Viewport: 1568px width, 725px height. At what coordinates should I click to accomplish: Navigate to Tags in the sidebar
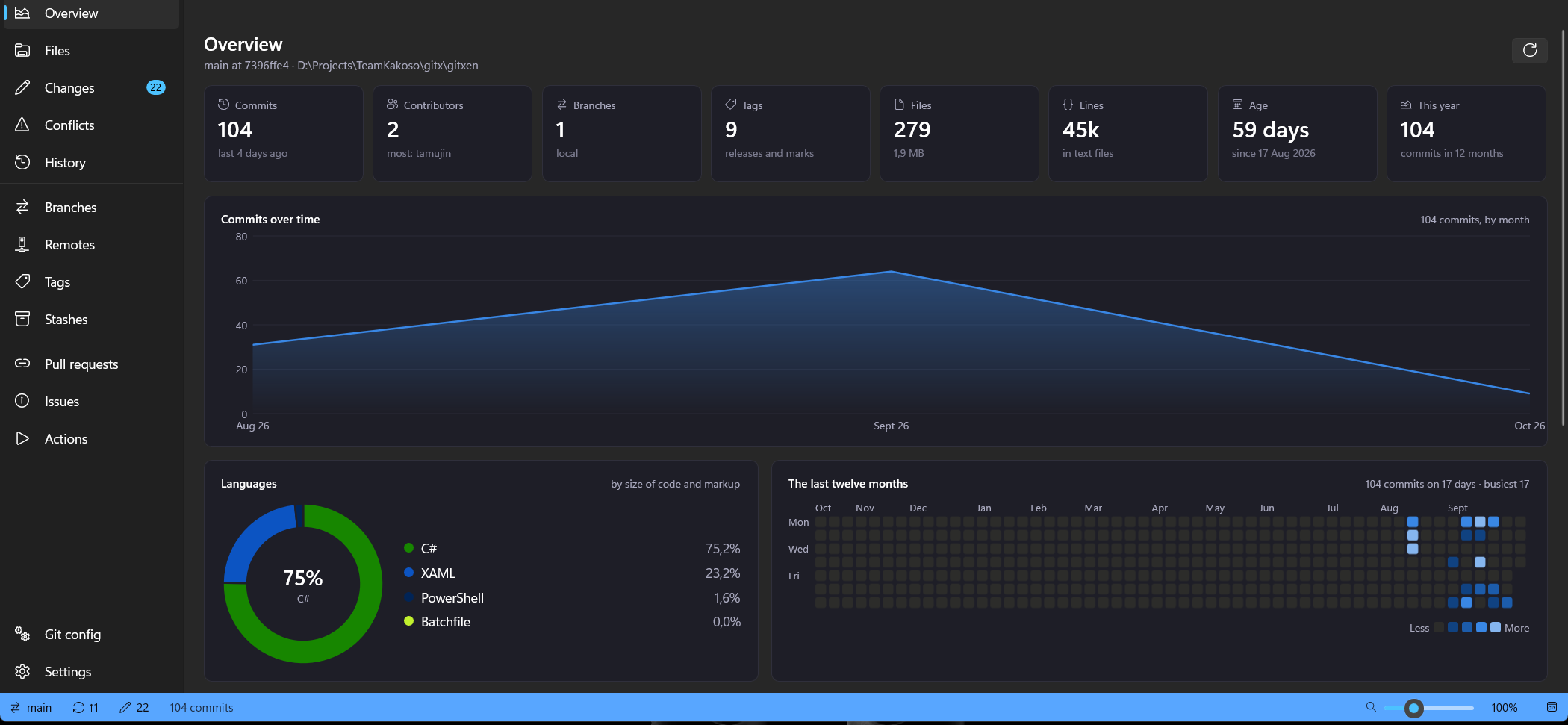(x=91, y=282)
